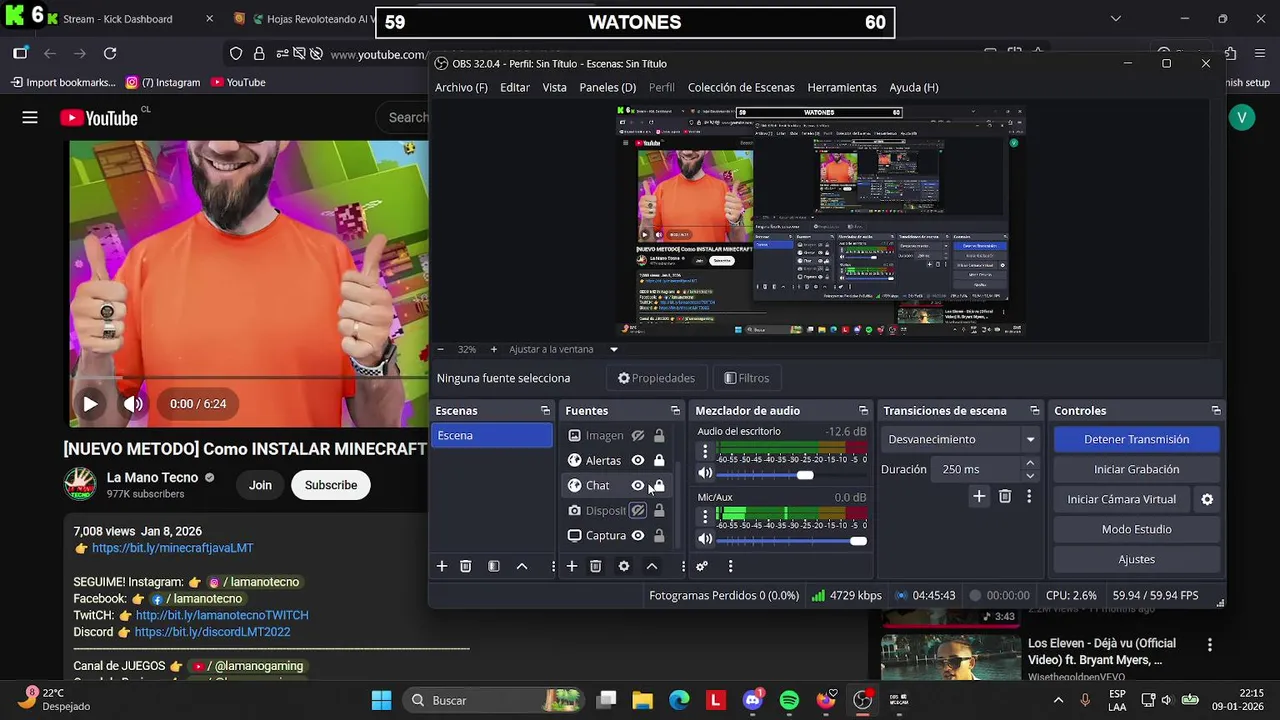The width and height of the screenshot is (1280, 720).
Task: Open advanced audio properties gears icon
Action: [x=702, y=566]
